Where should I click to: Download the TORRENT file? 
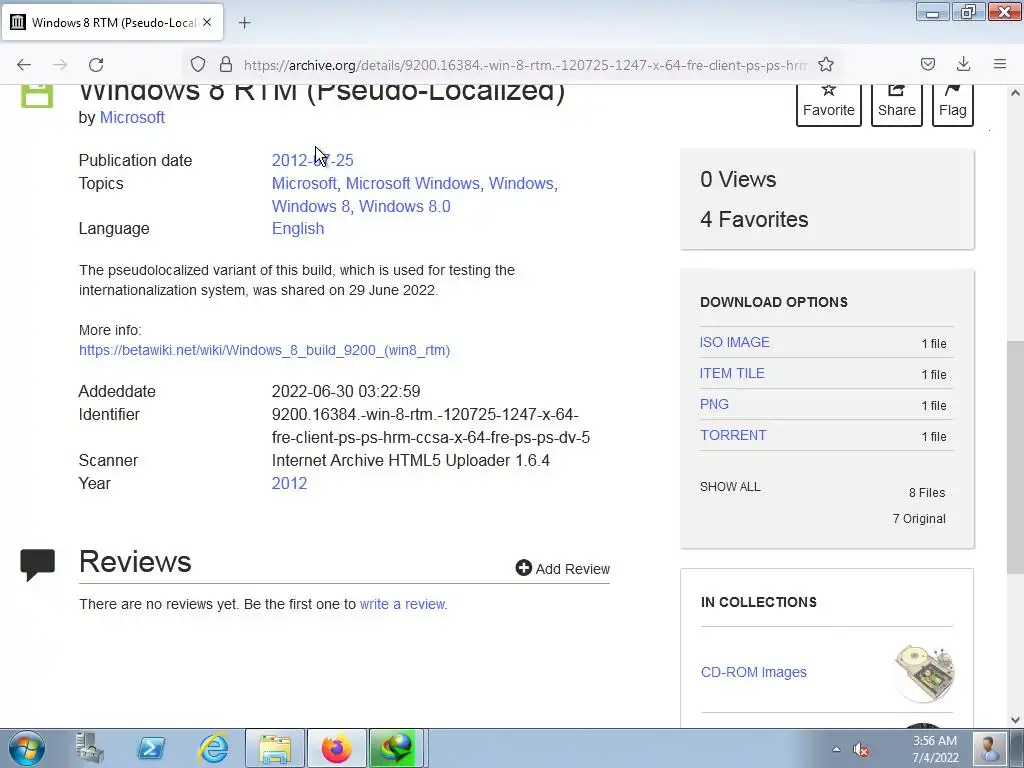click(733, 436)
